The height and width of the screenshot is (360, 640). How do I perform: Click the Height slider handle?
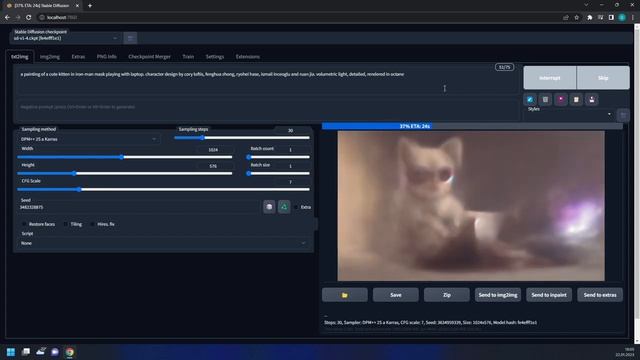tap(74, 173)
